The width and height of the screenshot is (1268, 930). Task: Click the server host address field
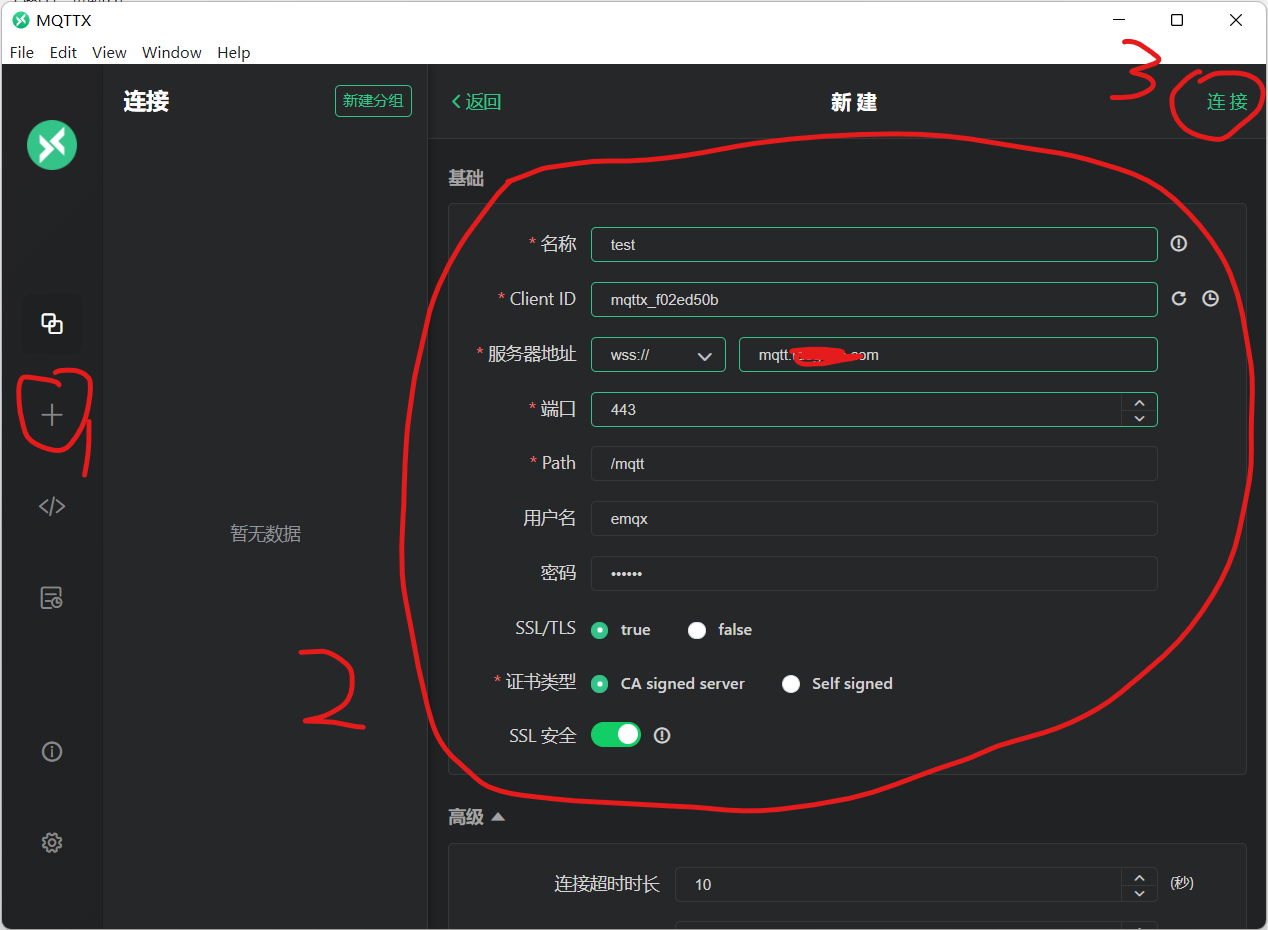tap(948, 355)
